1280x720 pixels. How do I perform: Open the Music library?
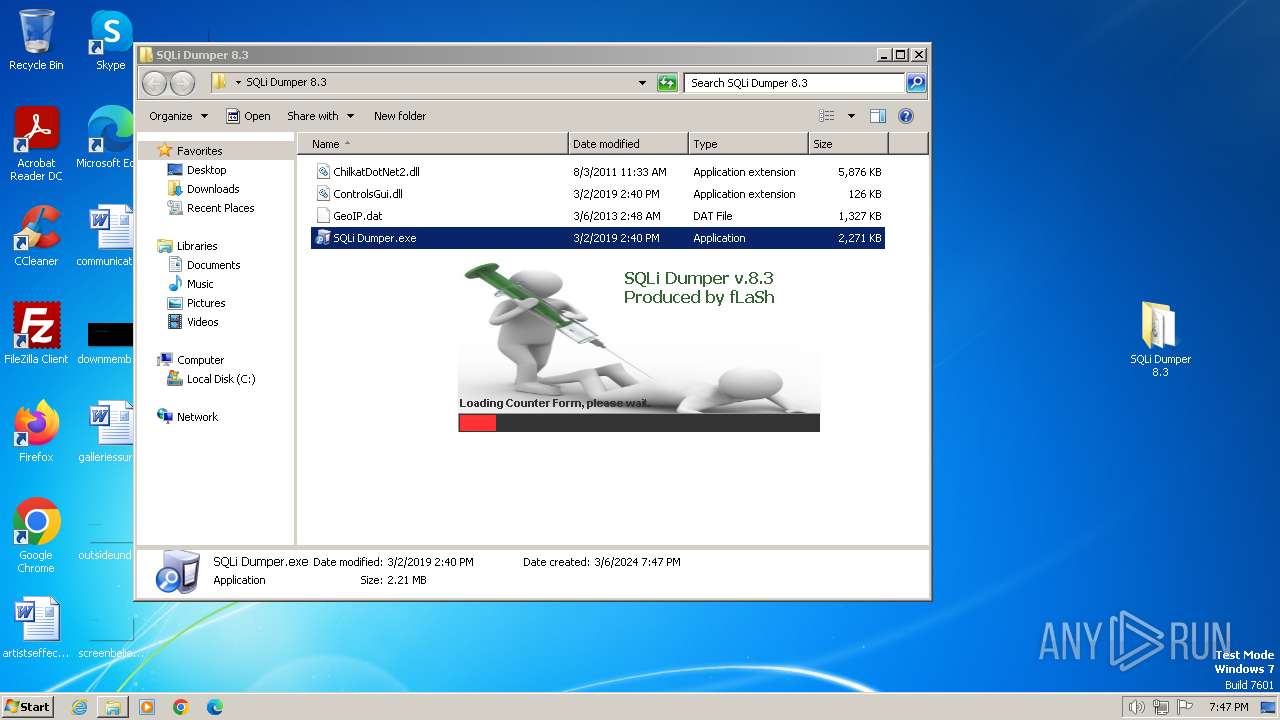200,284
